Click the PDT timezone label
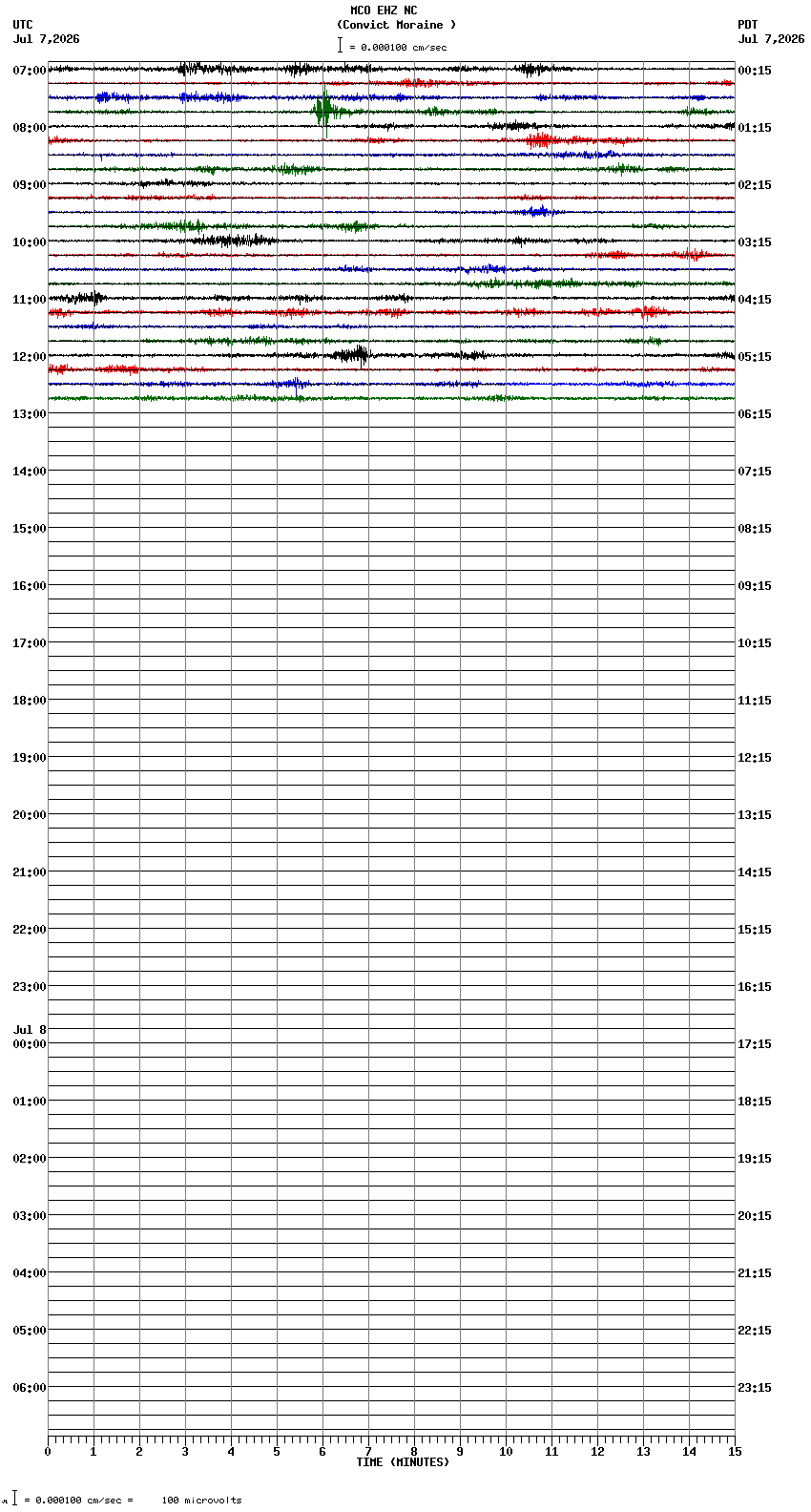811x1512 pixels. click(747, 25)
